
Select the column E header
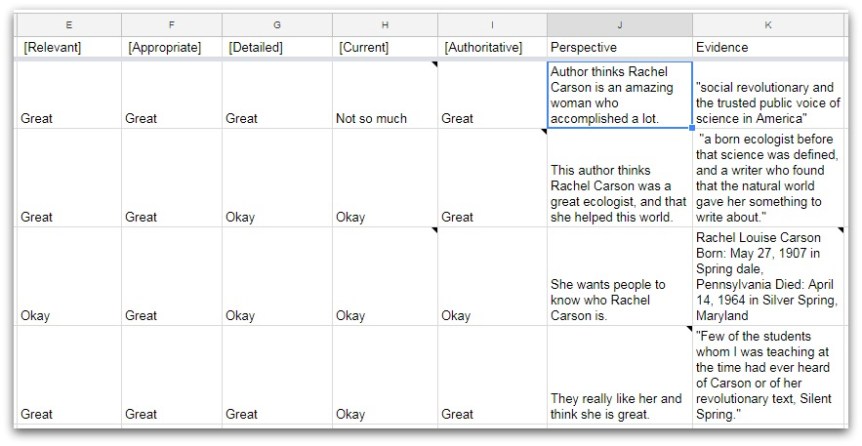(x=68, y=25)
